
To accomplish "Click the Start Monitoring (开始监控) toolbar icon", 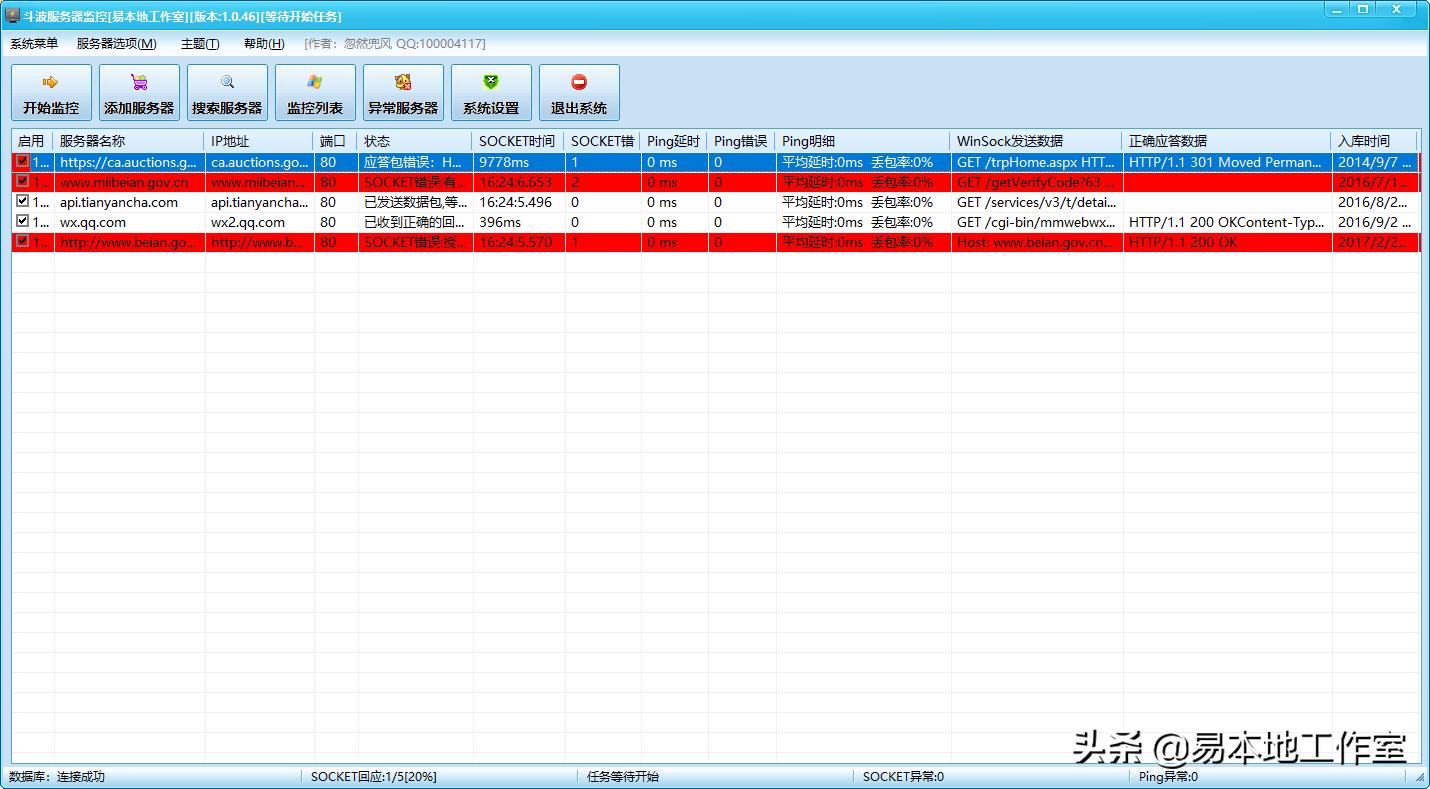I will point(51,83).
